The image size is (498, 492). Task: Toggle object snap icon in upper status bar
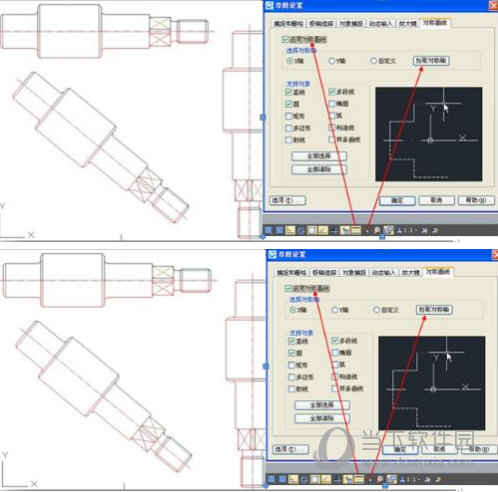point(312,230)
